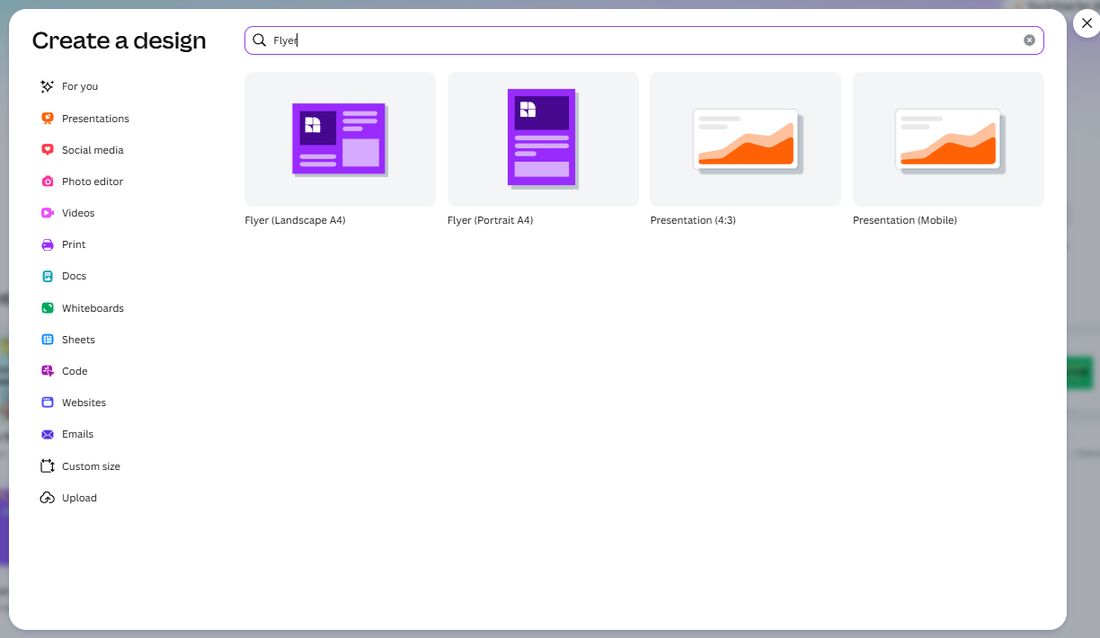Click the Photo editor camera icon
The height and width of the screenshot is (638, 1100).
pos(47,181)
